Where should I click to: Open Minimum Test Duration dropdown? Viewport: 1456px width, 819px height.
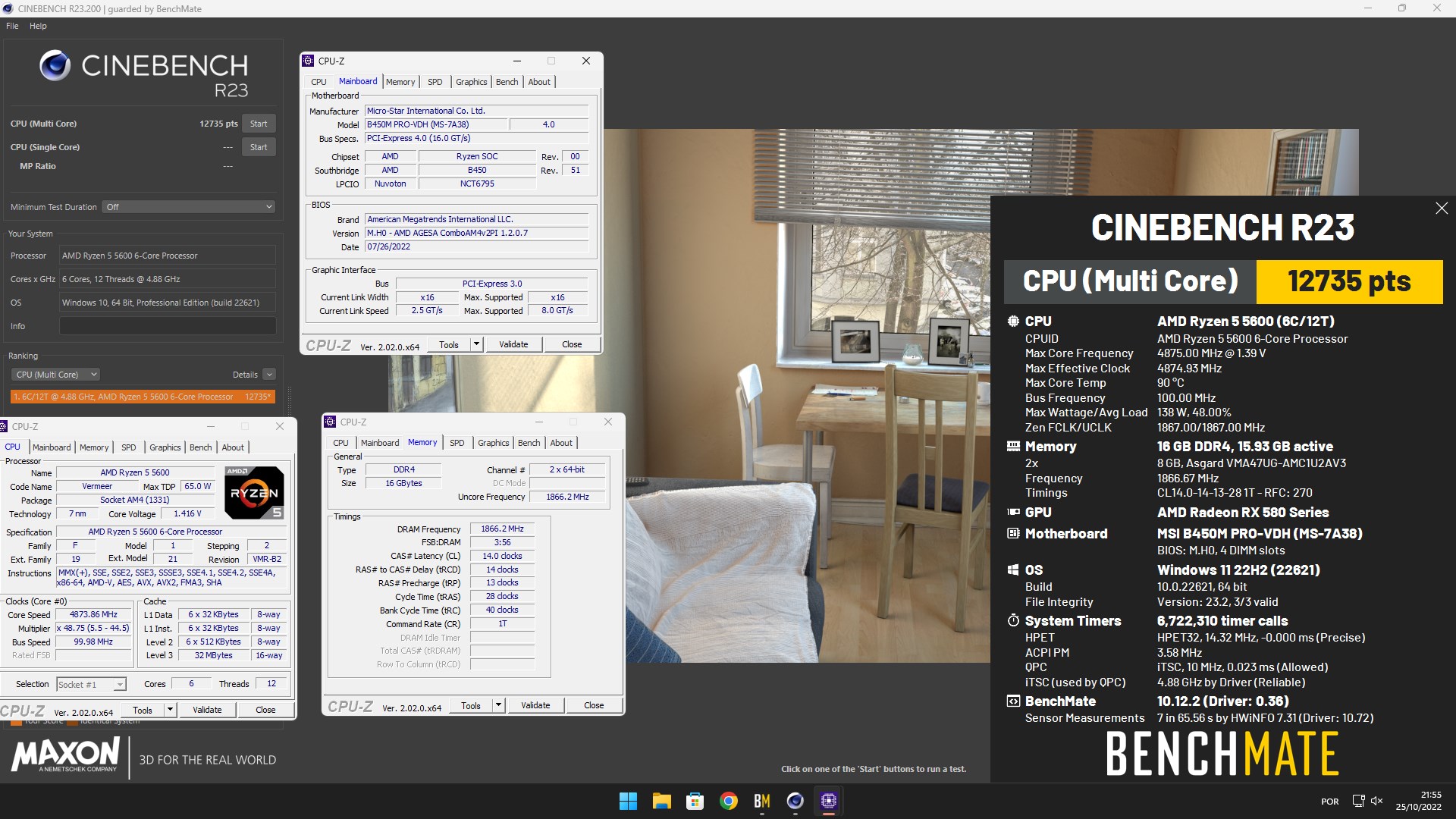pos(189,207)
